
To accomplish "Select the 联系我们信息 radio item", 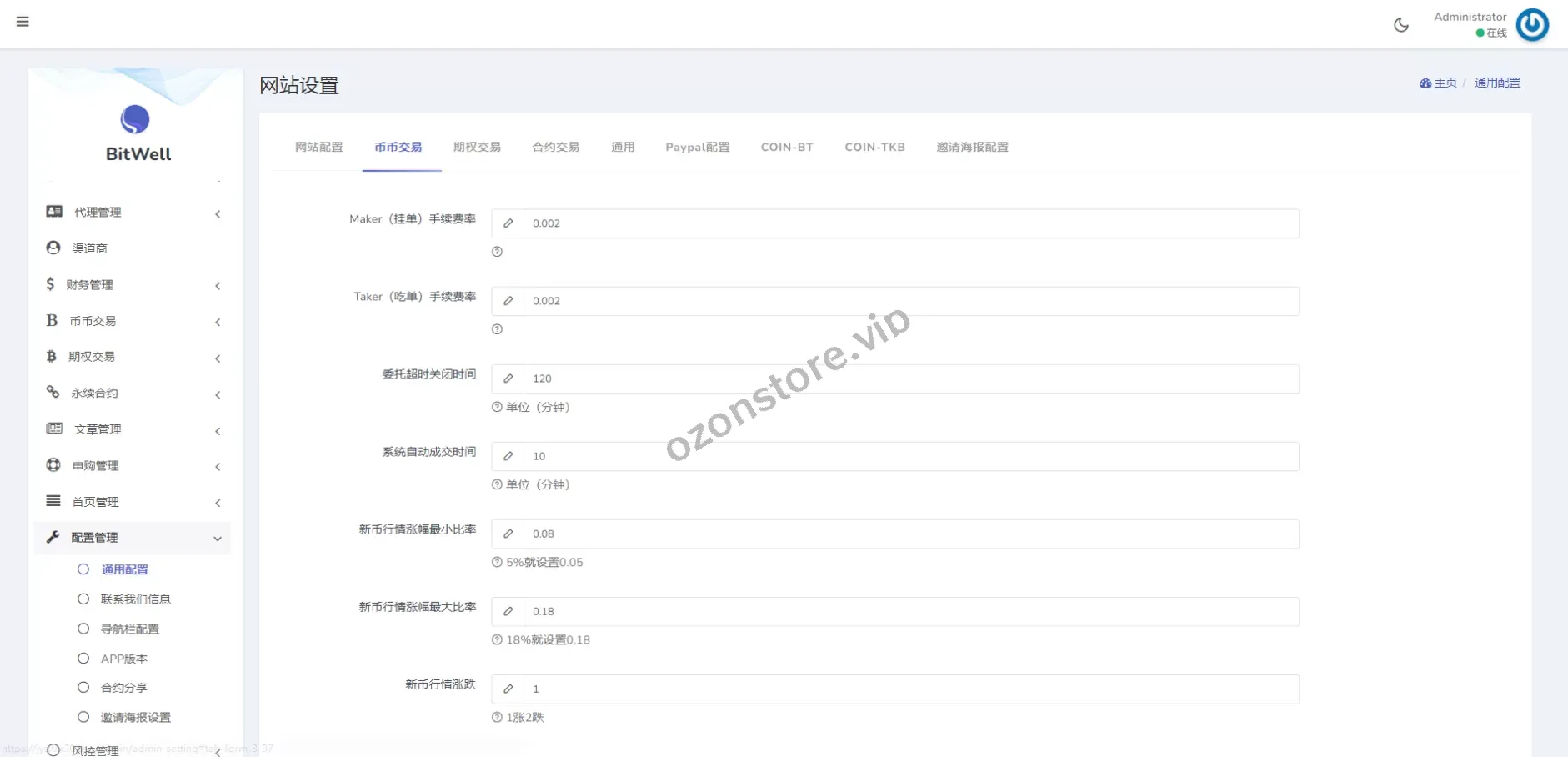I will pos(83,599).
